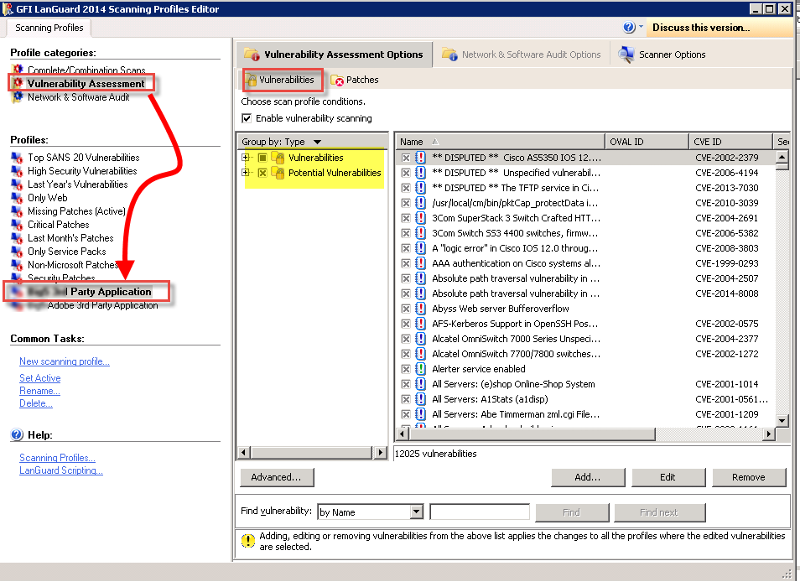The image size is (800, 581).
Task: Click the Vulnerabilities tree folder lock icon
Action: (278, 158)
